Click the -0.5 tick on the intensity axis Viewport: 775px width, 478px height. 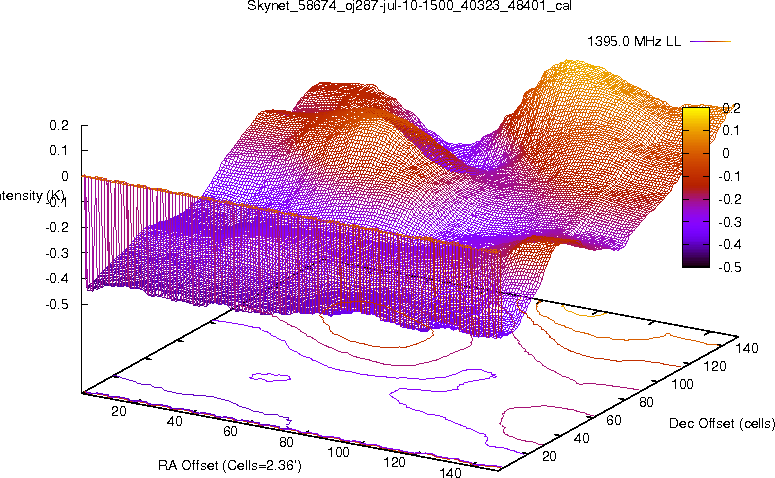(57, 304)
